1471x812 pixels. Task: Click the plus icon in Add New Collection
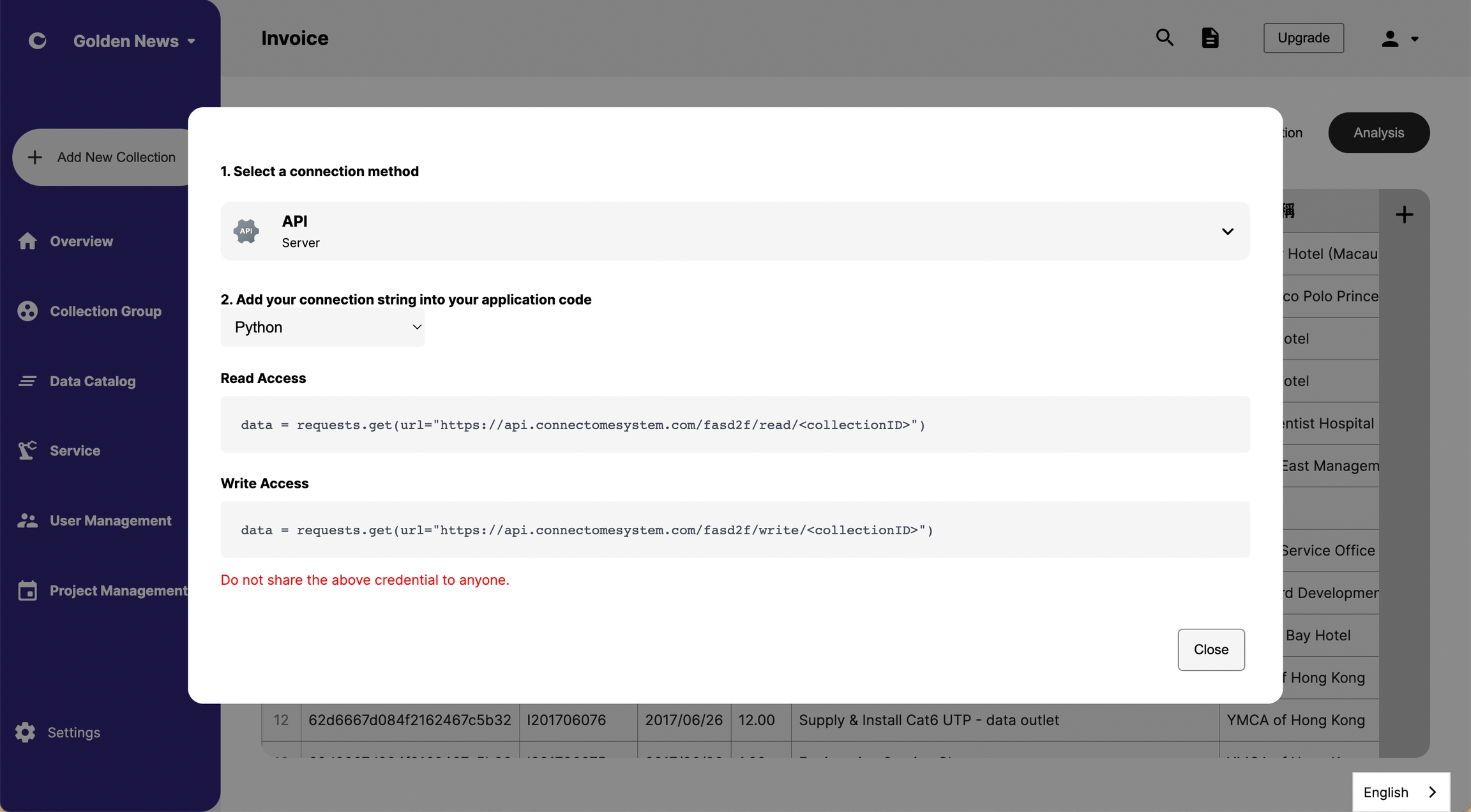pyautogui.click(x=35, y=157)
